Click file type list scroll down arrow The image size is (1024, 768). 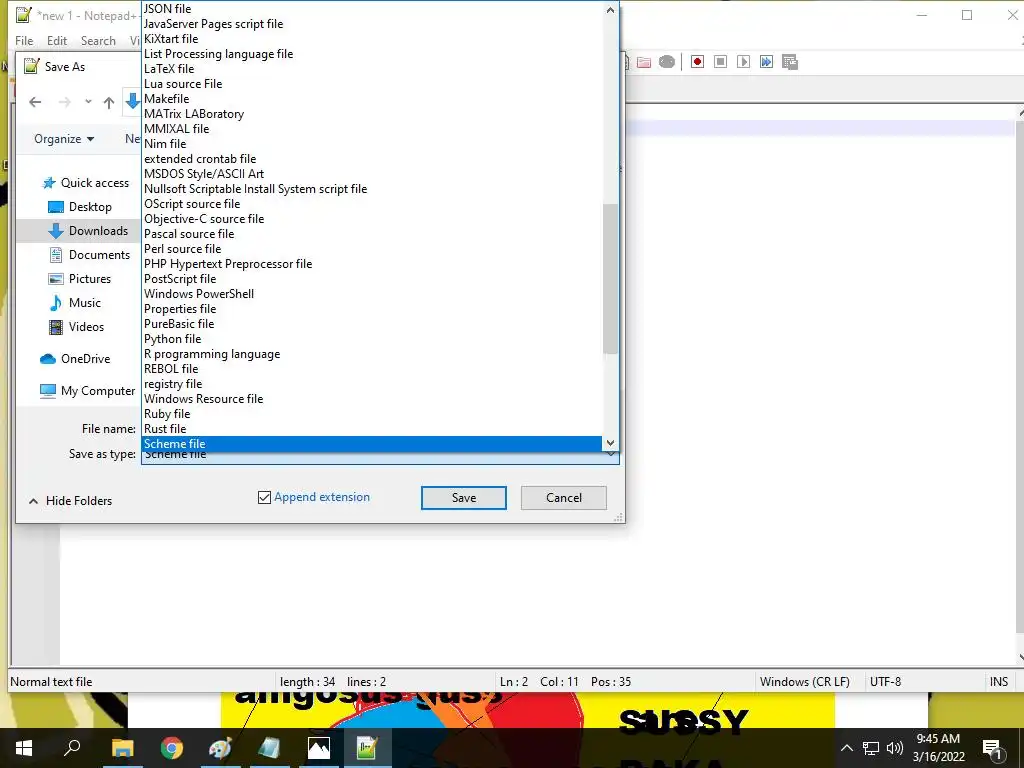[x=610, y=443]
